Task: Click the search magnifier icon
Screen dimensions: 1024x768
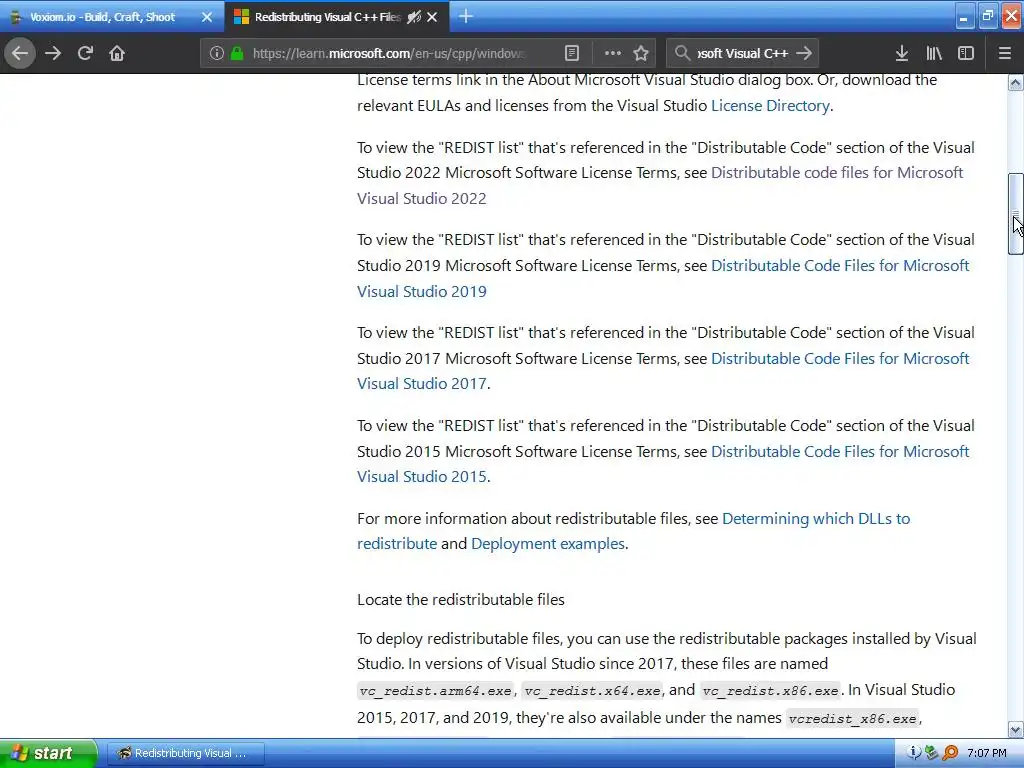Action: (682, 53)
